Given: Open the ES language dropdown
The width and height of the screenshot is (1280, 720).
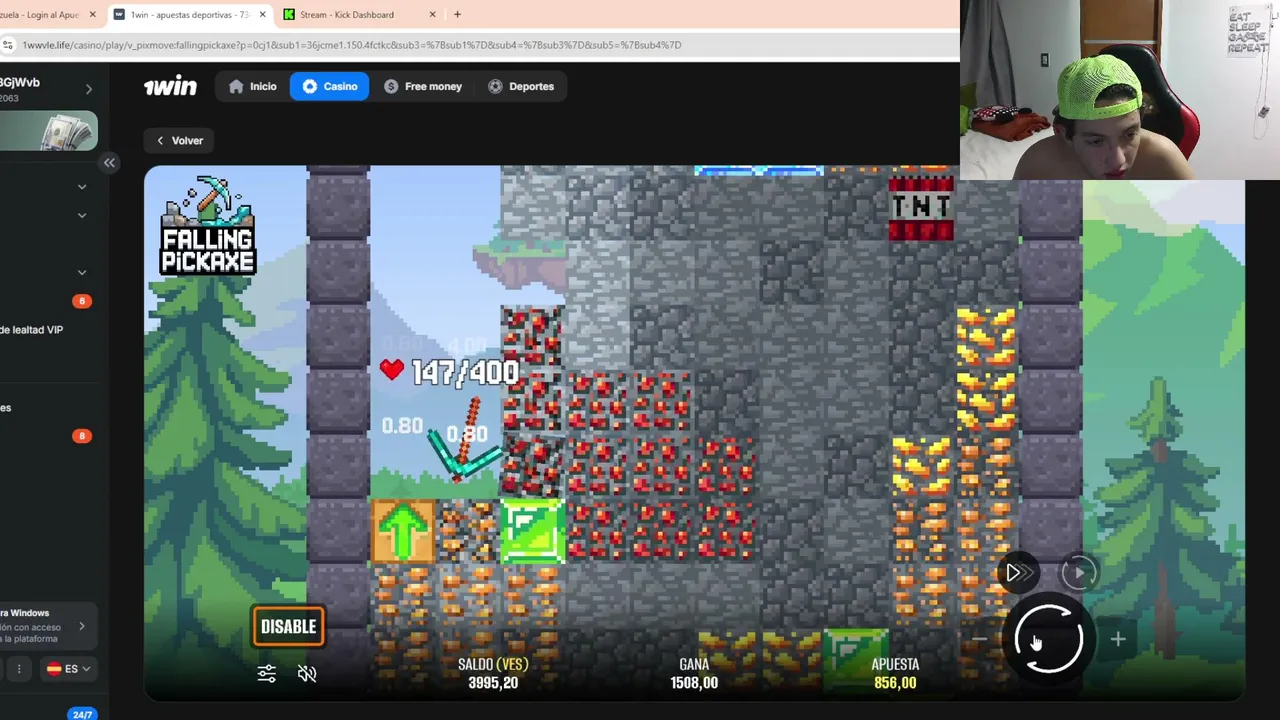Looking at the screenshot, I should pyautogui.click(x=68, y=669).
